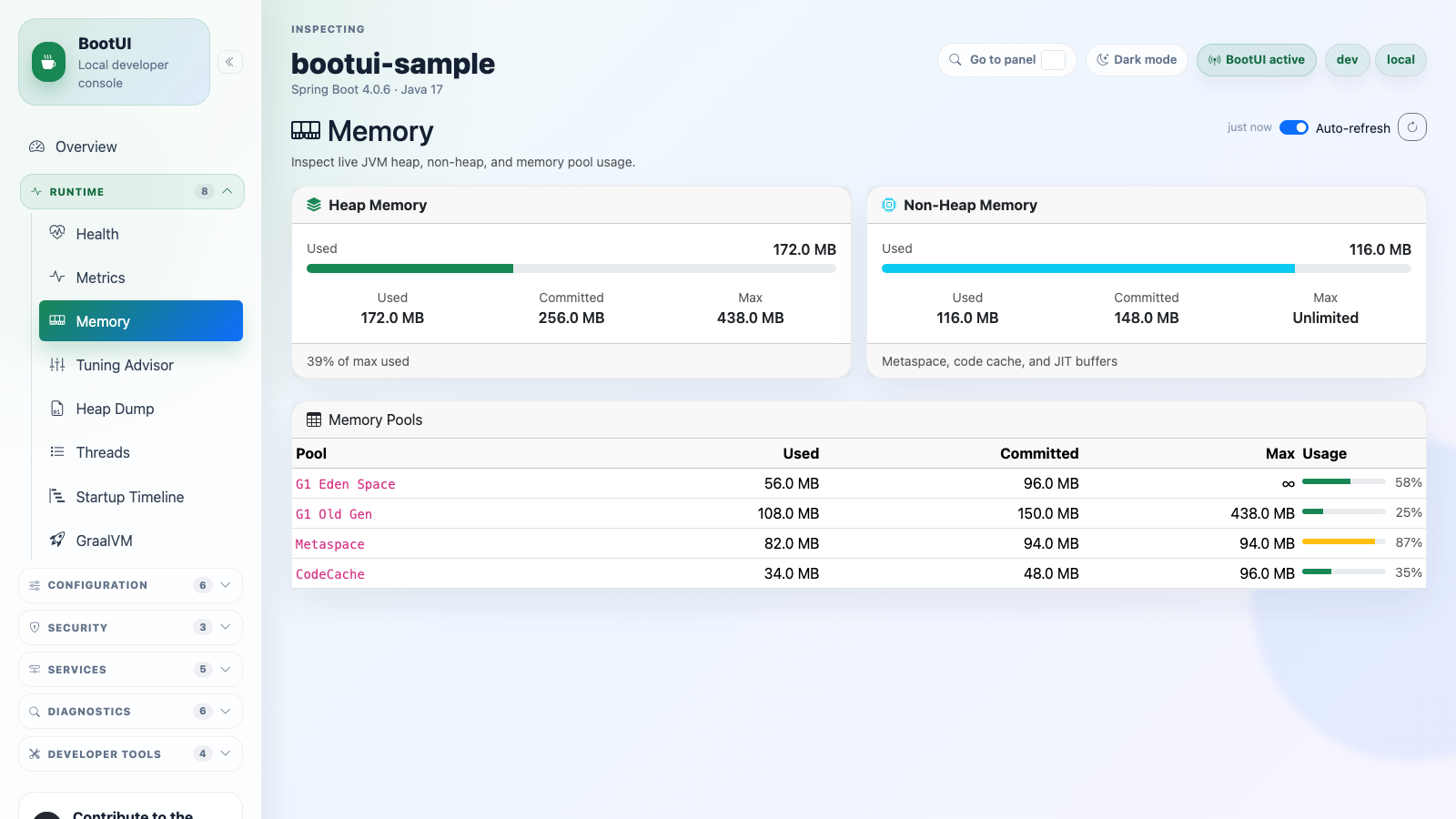Click the Runtime count badge 8
1456x819 pixels.
(x=205, y=191)
